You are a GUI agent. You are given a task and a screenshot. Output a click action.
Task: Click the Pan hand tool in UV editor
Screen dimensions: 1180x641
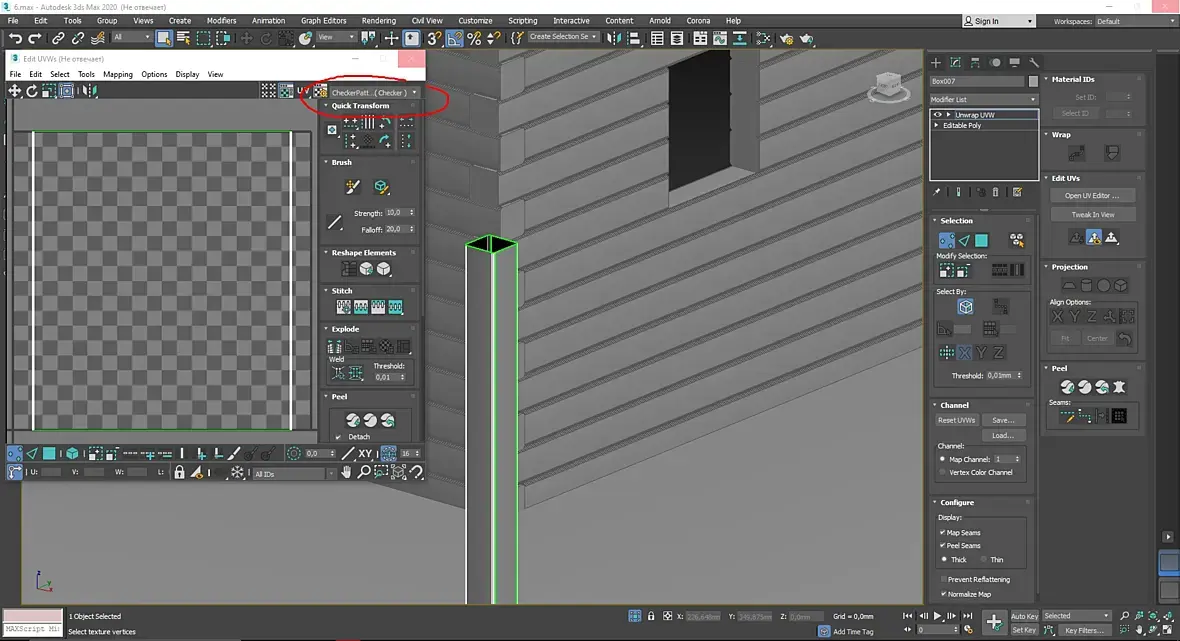point(346,472)
